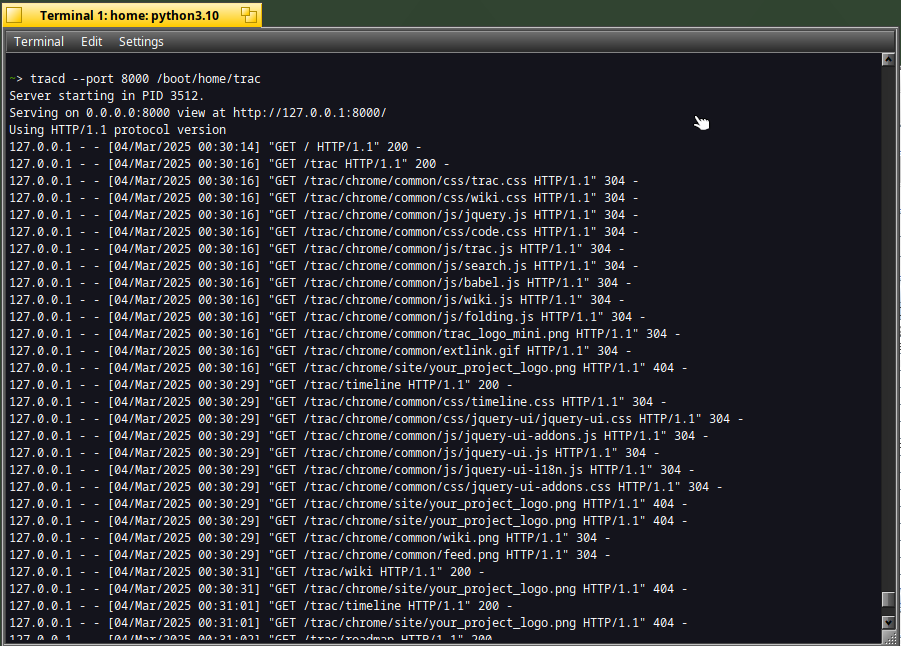Click the log line for css/jquery-ui-addons.css

pos(366,486)
